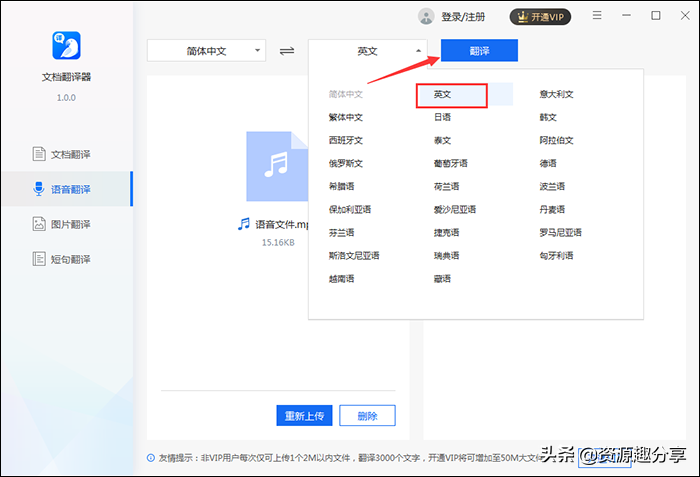
Task: Click 重新上传 to re-upload the file
Action: coord(304,416)
